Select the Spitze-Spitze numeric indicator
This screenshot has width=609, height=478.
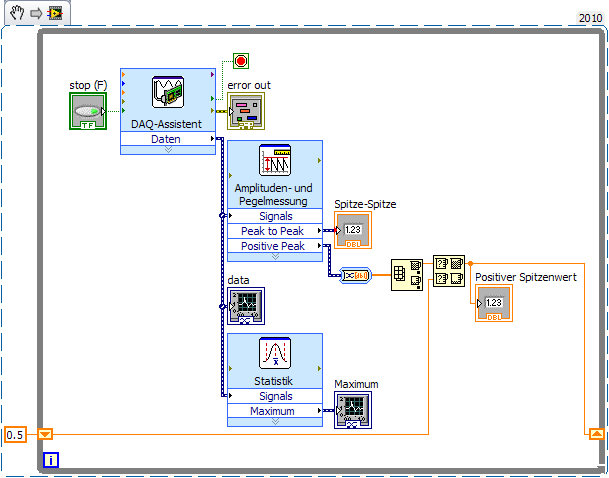coord(353,230)
